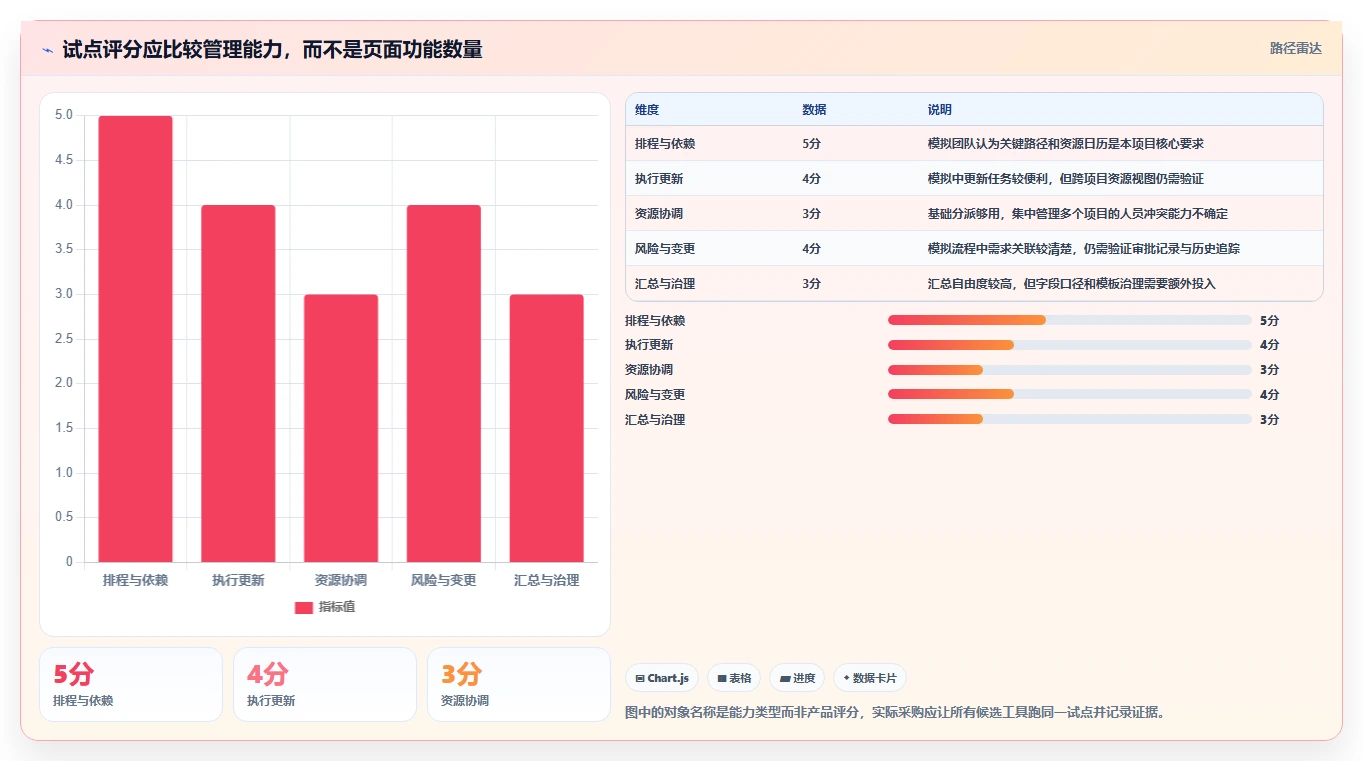
Task: Click the footer note starting 图中的对象名称
Action: [x=895, y=712]
